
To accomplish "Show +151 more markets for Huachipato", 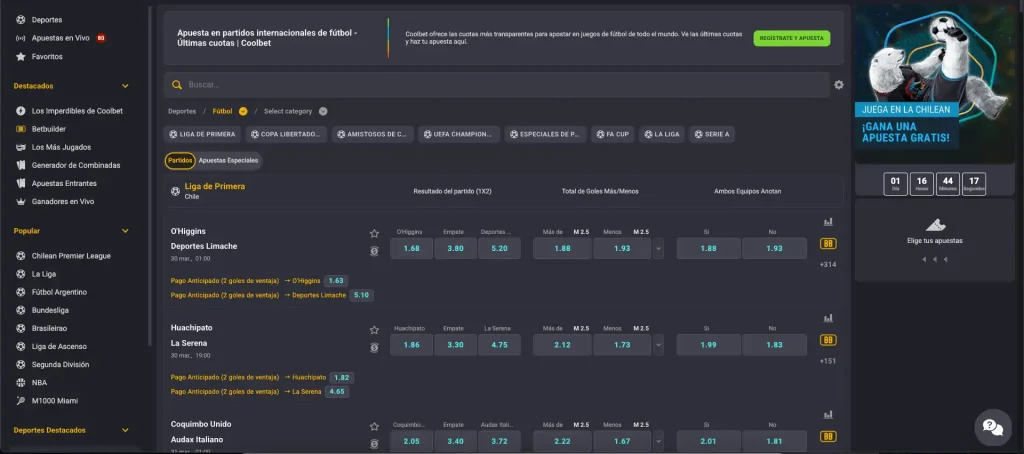I will [x=828, y=361].
